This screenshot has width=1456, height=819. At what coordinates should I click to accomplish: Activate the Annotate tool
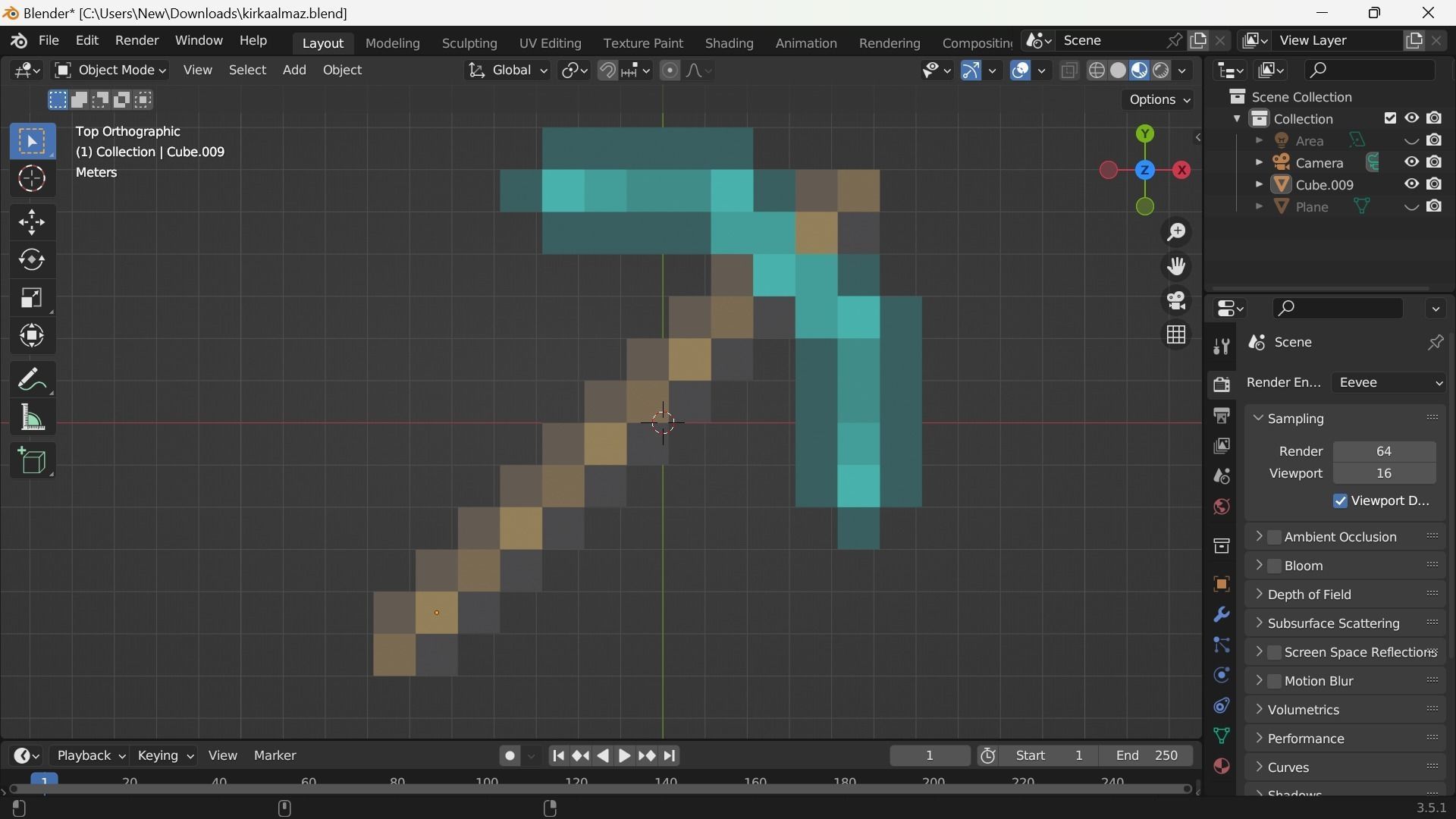pyautogui.click(x=32, y=379)
